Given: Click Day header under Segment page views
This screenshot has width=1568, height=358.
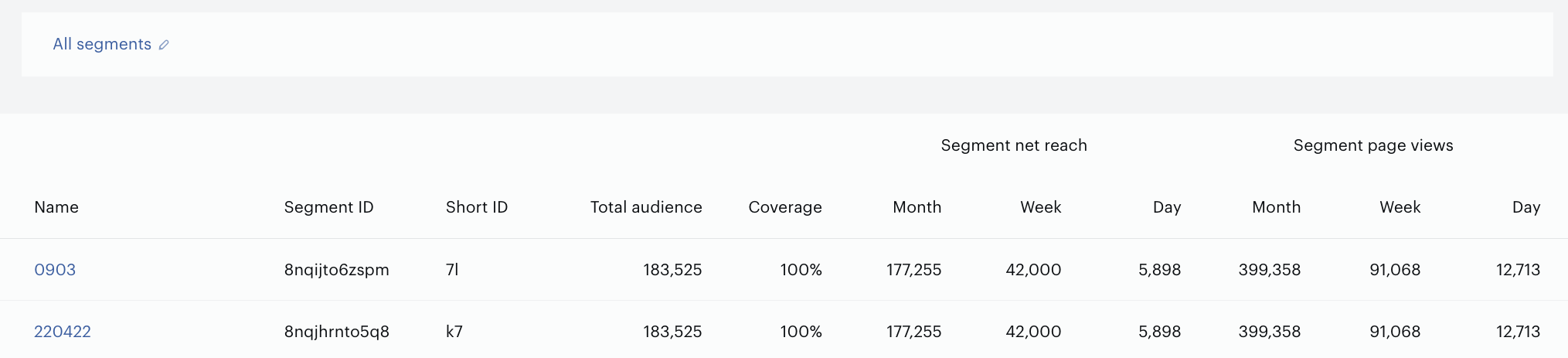Looking at the screenshot, I should click(1526, 207).
